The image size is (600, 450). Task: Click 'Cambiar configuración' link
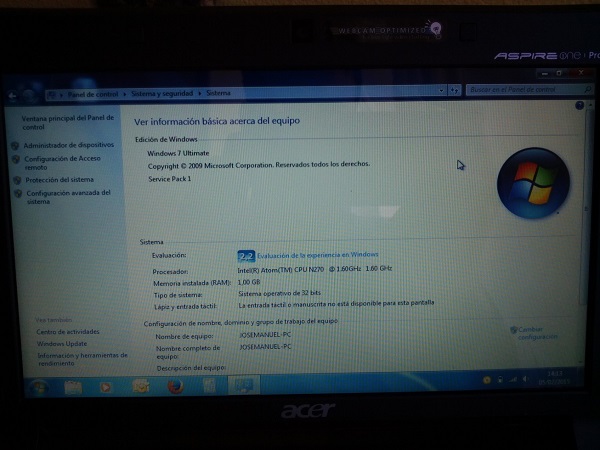[538, 333]
